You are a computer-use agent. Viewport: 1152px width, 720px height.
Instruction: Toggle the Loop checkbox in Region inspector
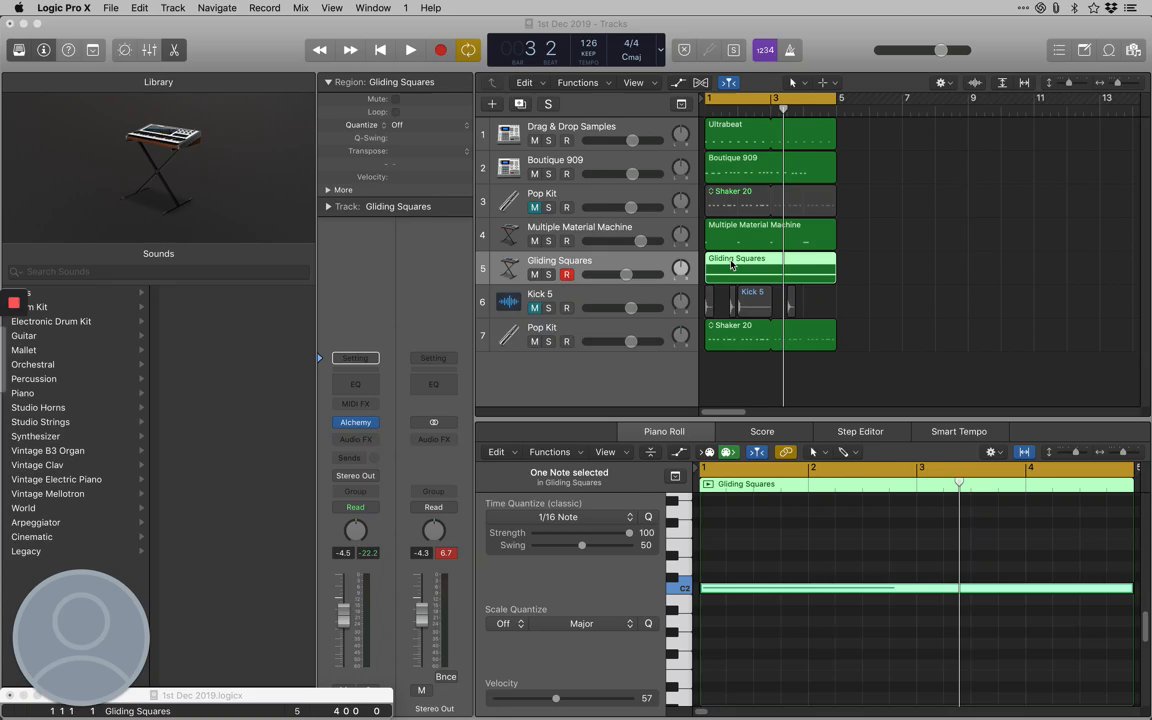click(395, 112)
